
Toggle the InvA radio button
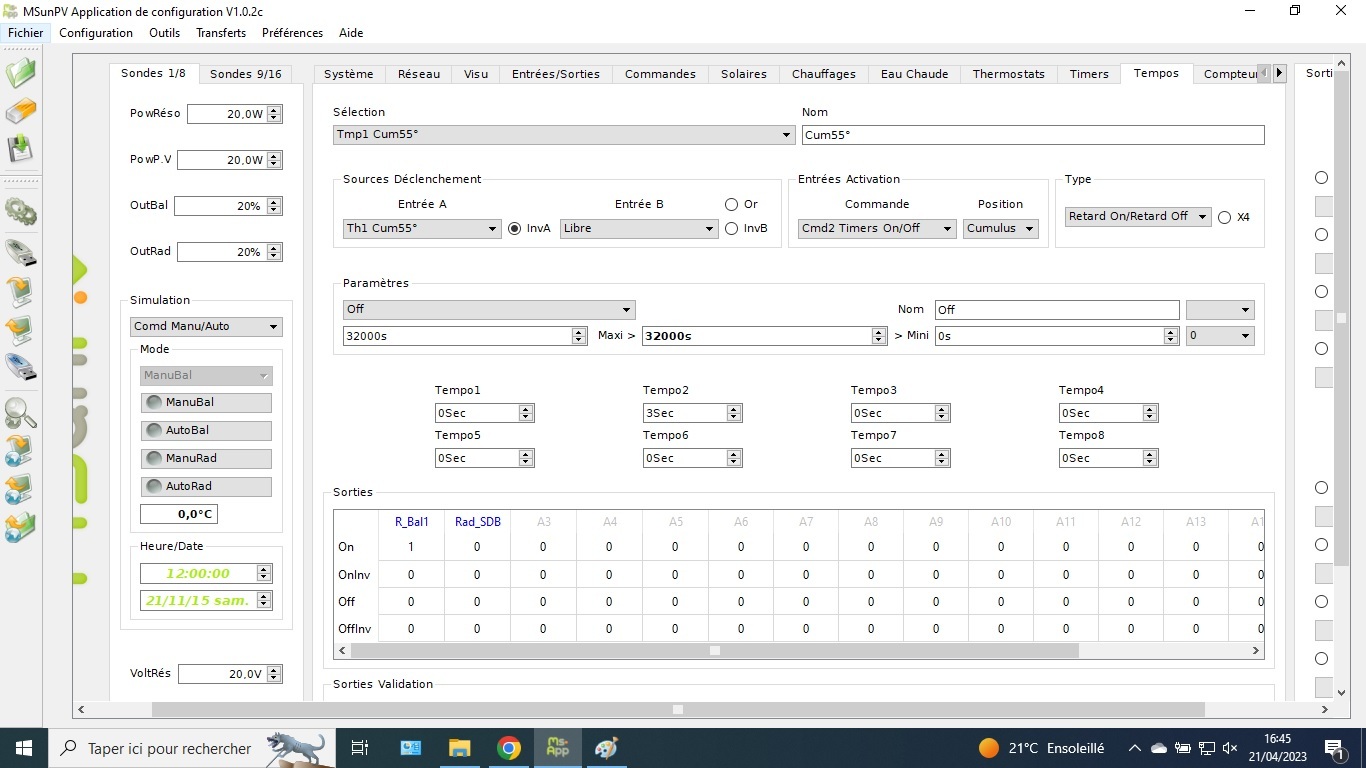pos(515,228)
